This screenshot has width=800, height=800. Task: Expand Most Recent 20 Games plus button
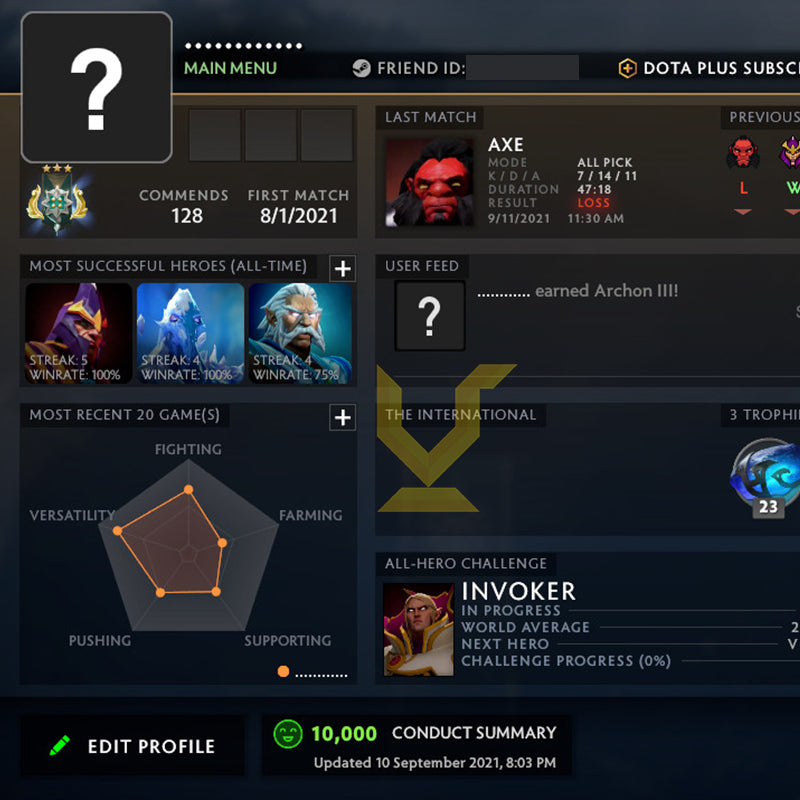342,417
